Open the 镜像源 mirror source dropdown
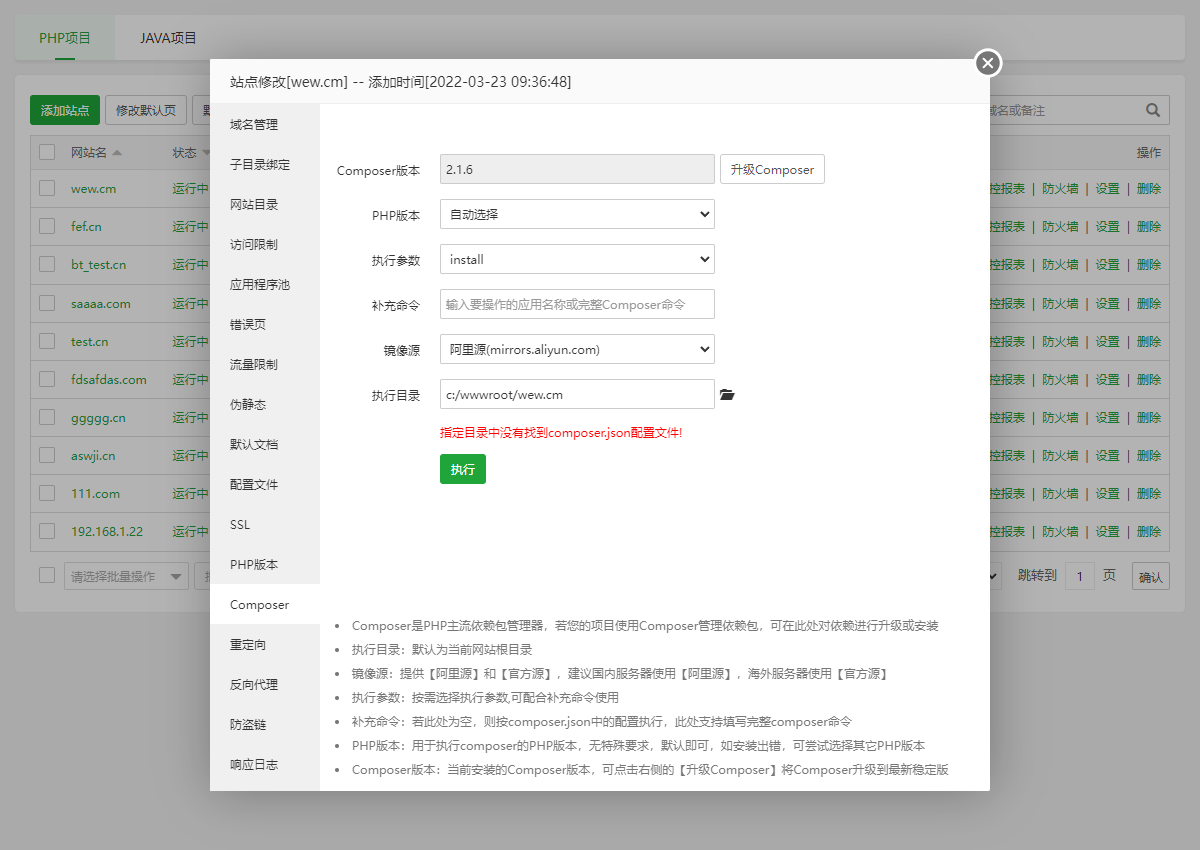 [x=577, y=349]
